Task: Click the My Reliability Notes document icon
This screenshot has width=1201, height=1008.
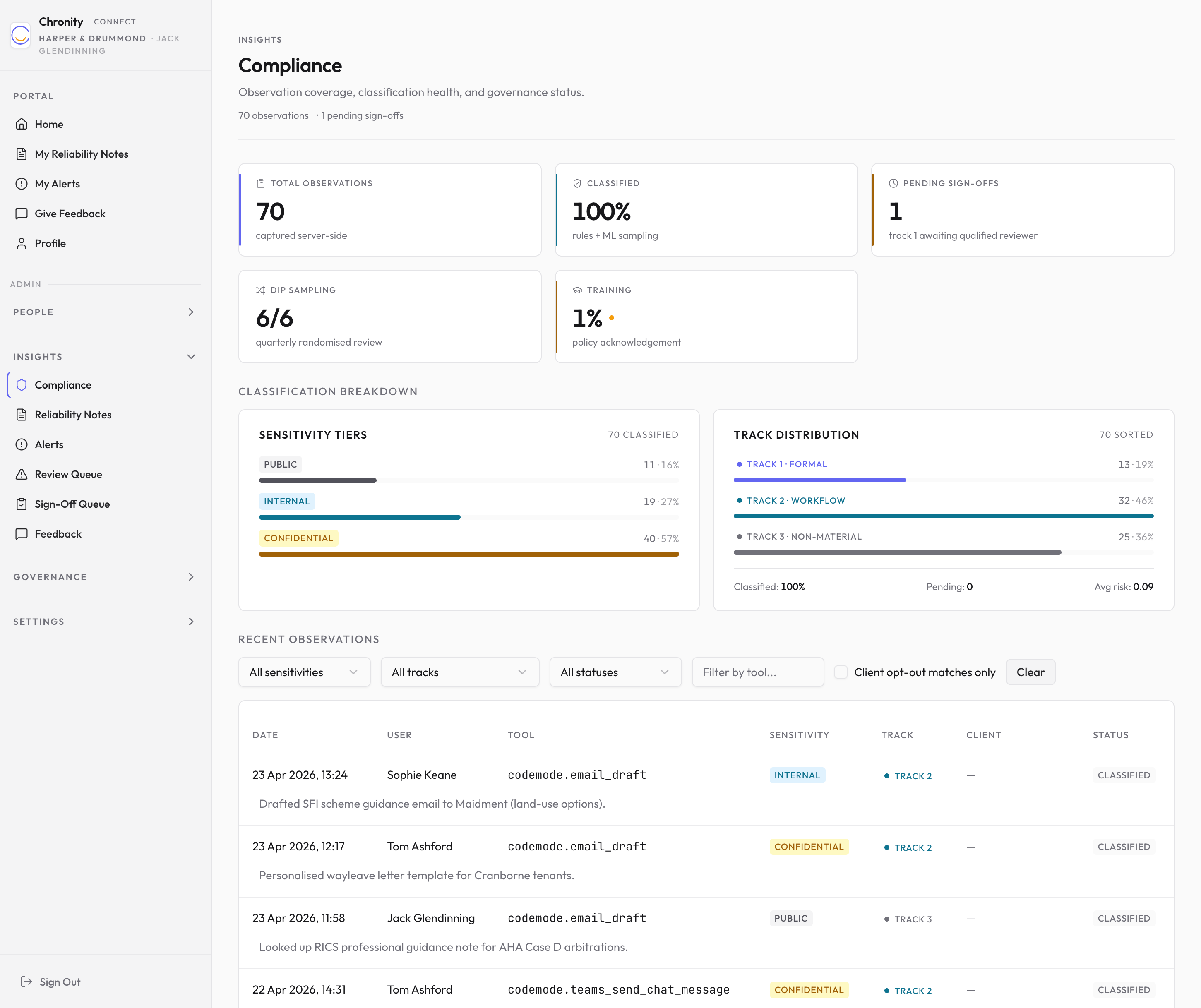Action: (x=21, y=154)
